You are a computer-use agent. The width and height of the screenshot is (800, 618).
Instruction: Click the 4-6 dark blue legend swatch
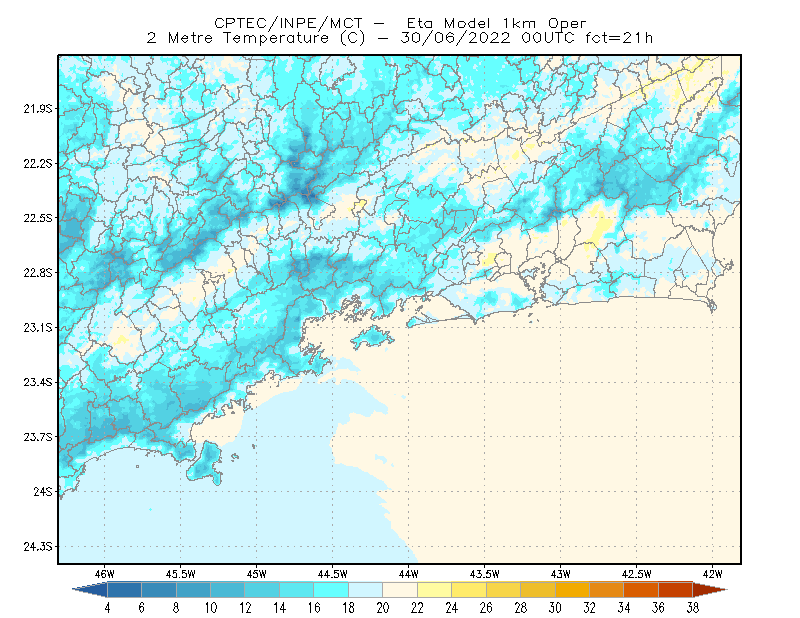pos(124,590)
